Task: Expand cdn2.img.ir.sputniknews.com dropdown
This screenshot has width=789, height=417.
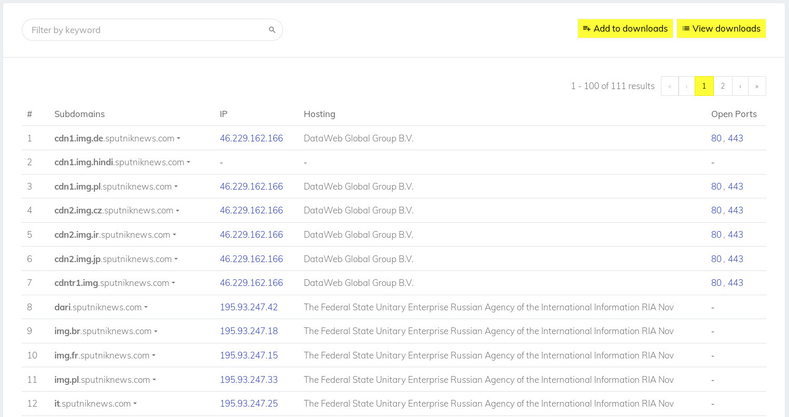Action: pos(175,235)
